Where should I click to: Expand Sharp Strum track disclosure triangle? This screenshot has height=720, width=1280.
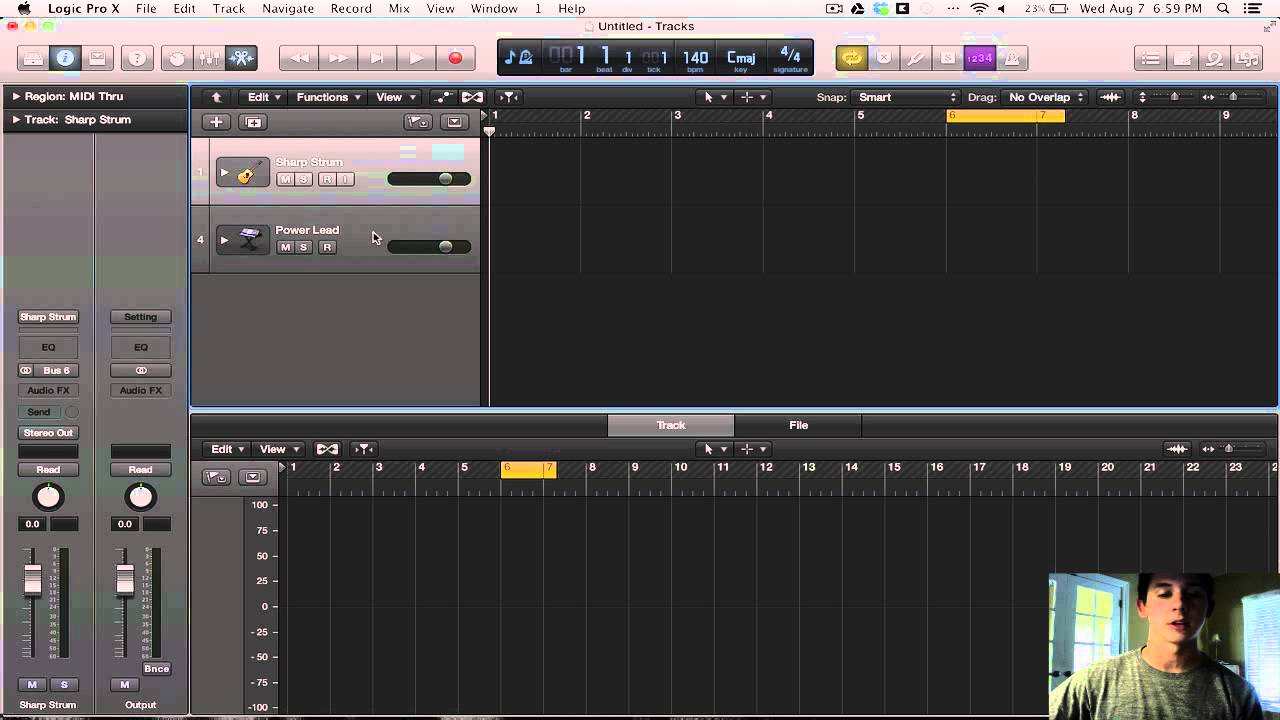click(224, 173)
